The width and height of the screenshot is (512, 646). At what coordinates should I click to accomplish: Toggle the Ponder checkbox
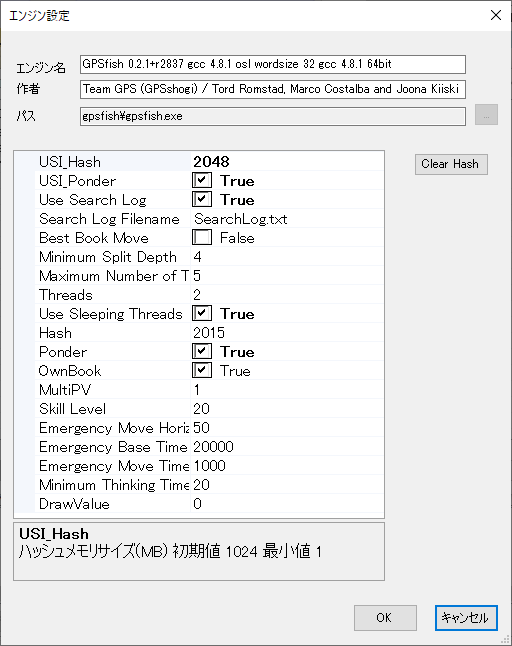[202, 351]
